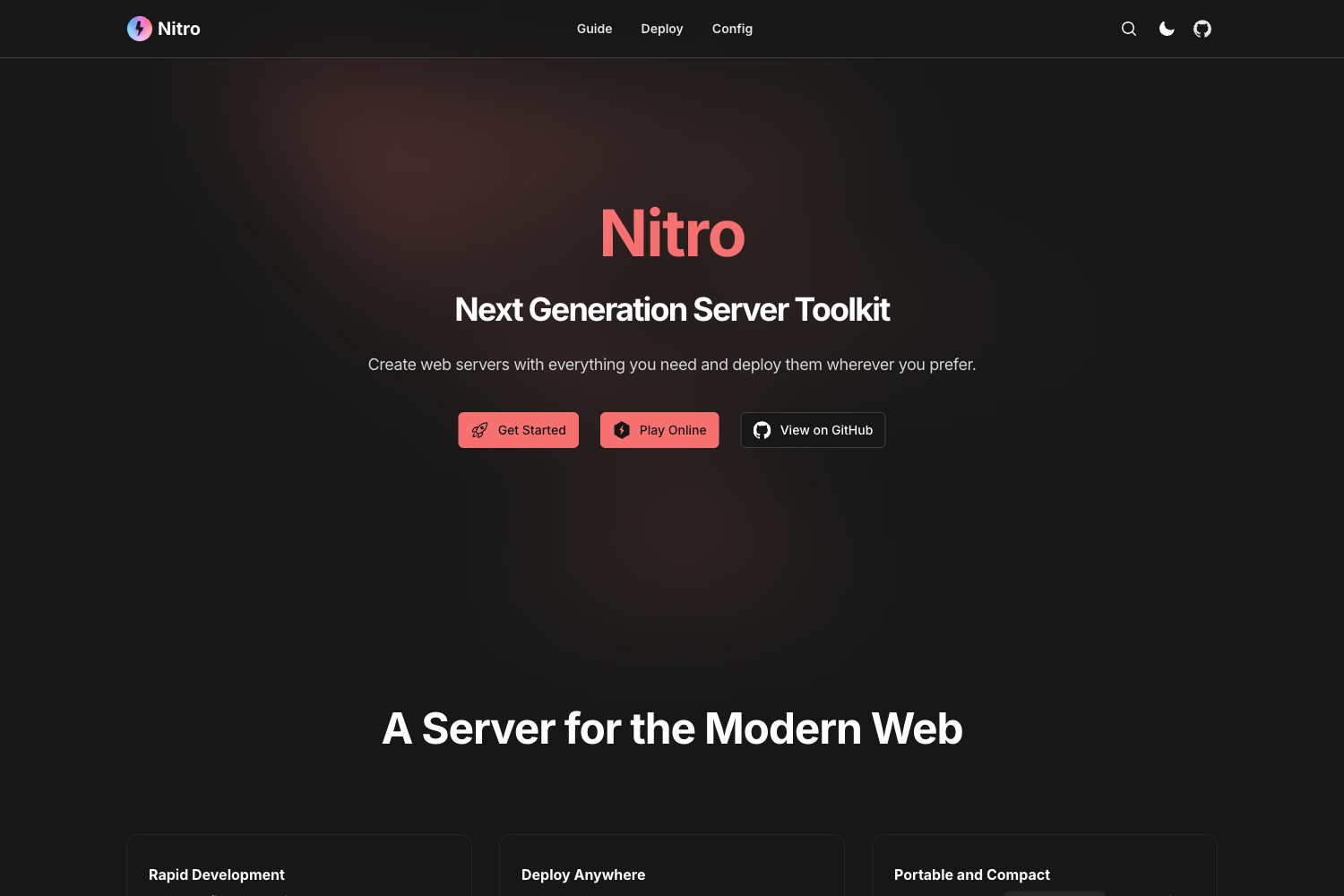
Task: Click the magnifier to open site search
Action: (1128, 28)
